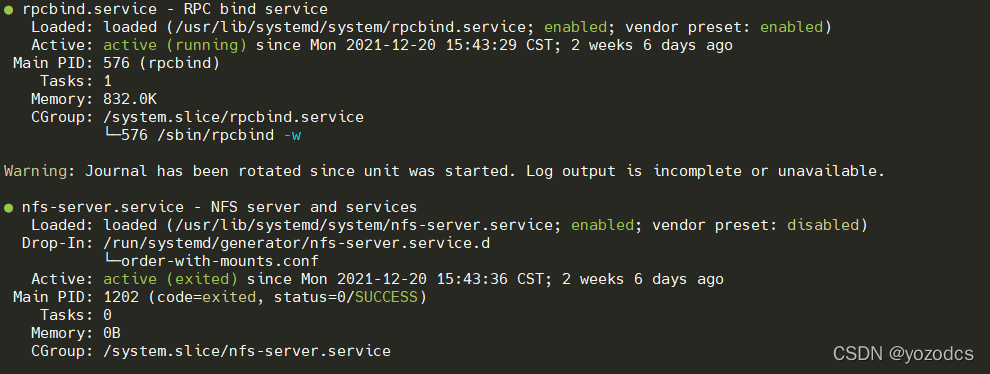The image size is (990, 374).
Task: Click the 'enabled' word after rpcbind.service path
Action: coord(575,27)
